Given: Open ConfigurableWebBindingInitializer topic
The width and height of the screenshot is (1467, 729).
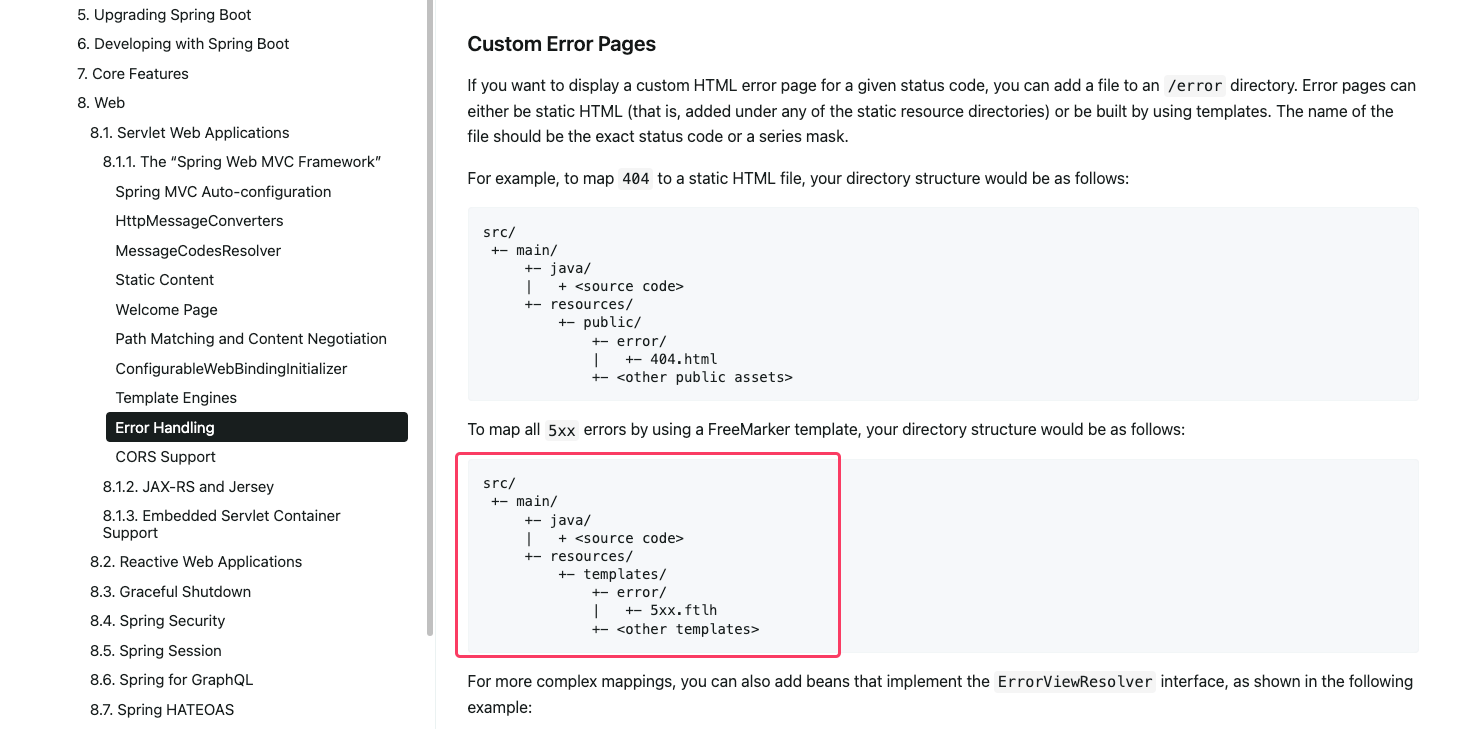Looking at the screenshot, I should click(231, 369).
